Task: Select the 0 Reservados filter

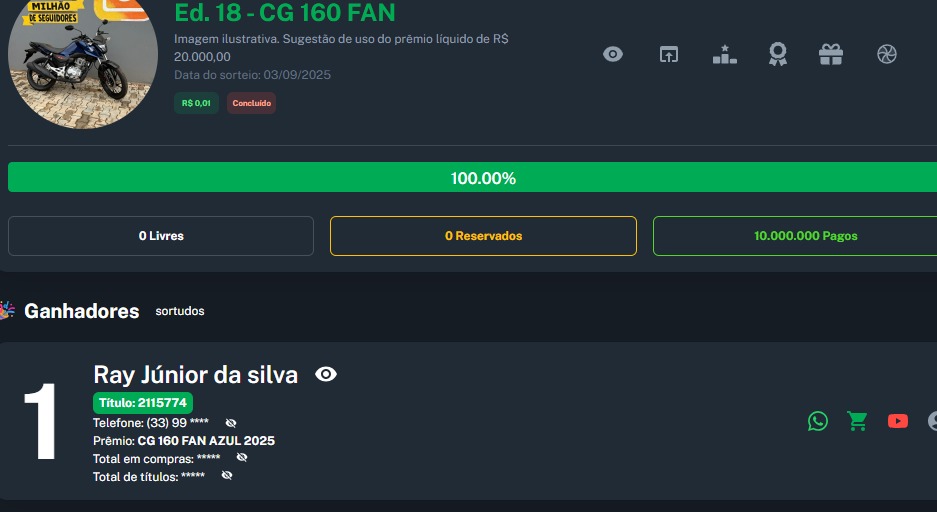Action: (483, 236)
